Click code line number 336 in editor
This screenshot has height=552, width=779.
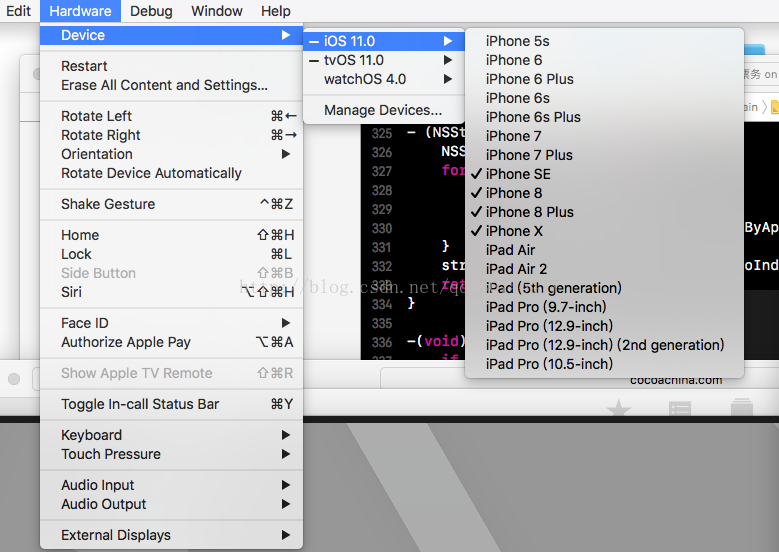pos(382,342)
